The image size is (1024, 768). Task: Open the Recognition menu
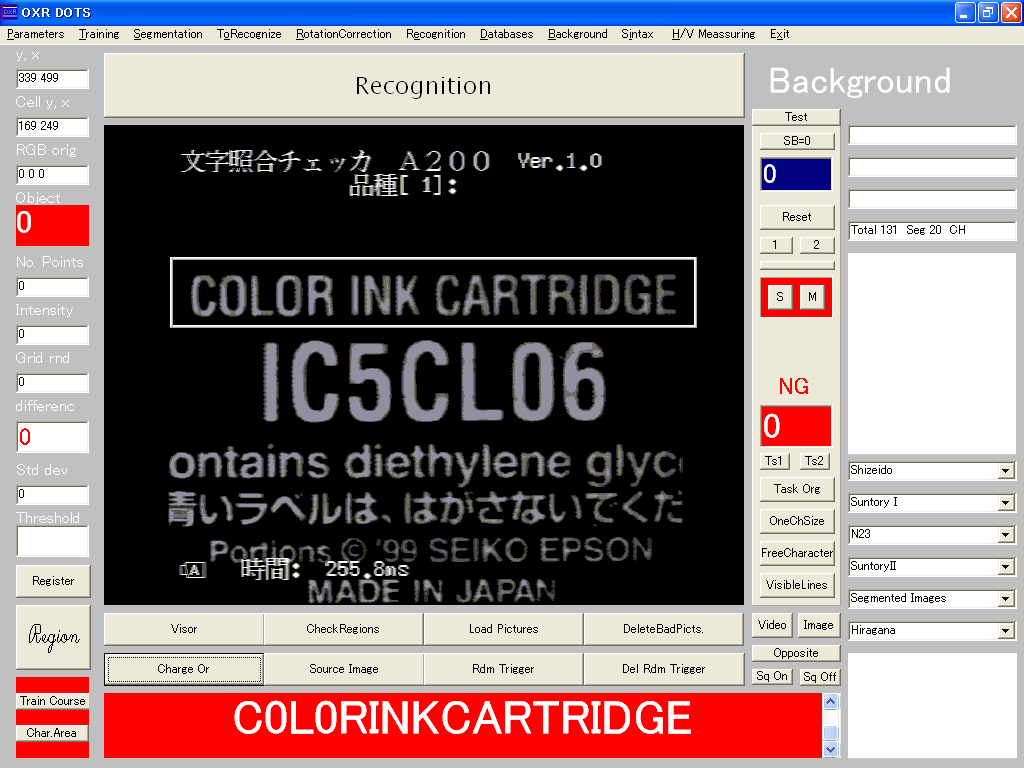(x=436, y=34)
